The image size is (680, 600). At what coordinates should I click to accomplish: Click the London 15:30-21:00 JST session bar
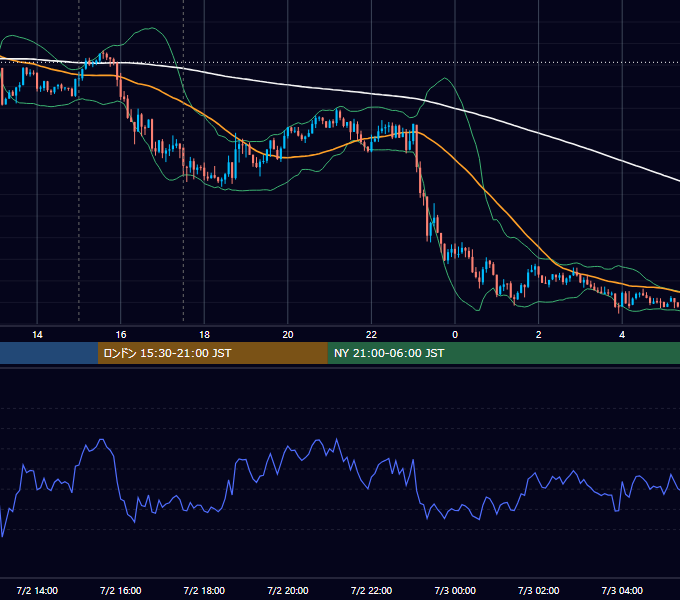point(212,353)
